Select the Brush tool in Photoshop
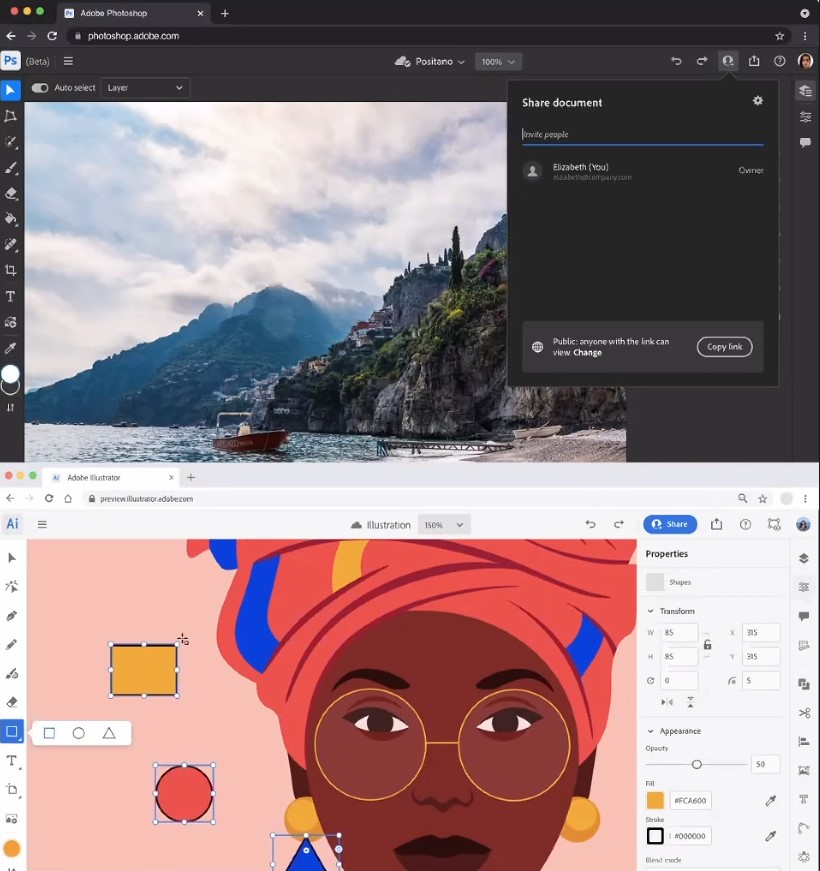This screenshot has height=871, width=820. [x=11, y=168]
